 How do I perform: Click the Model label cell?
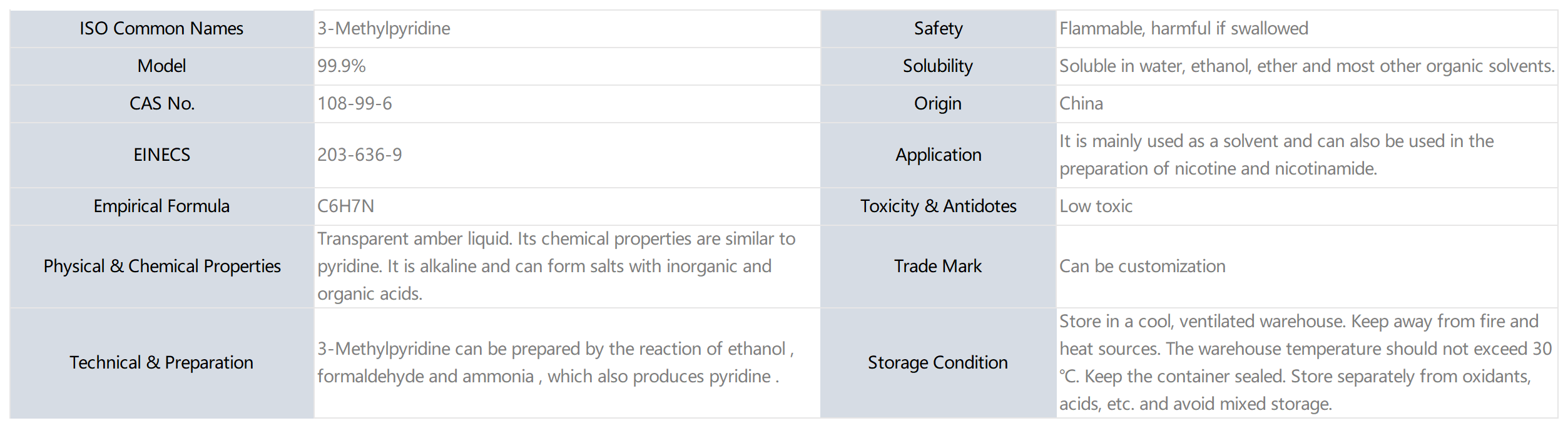161,66
